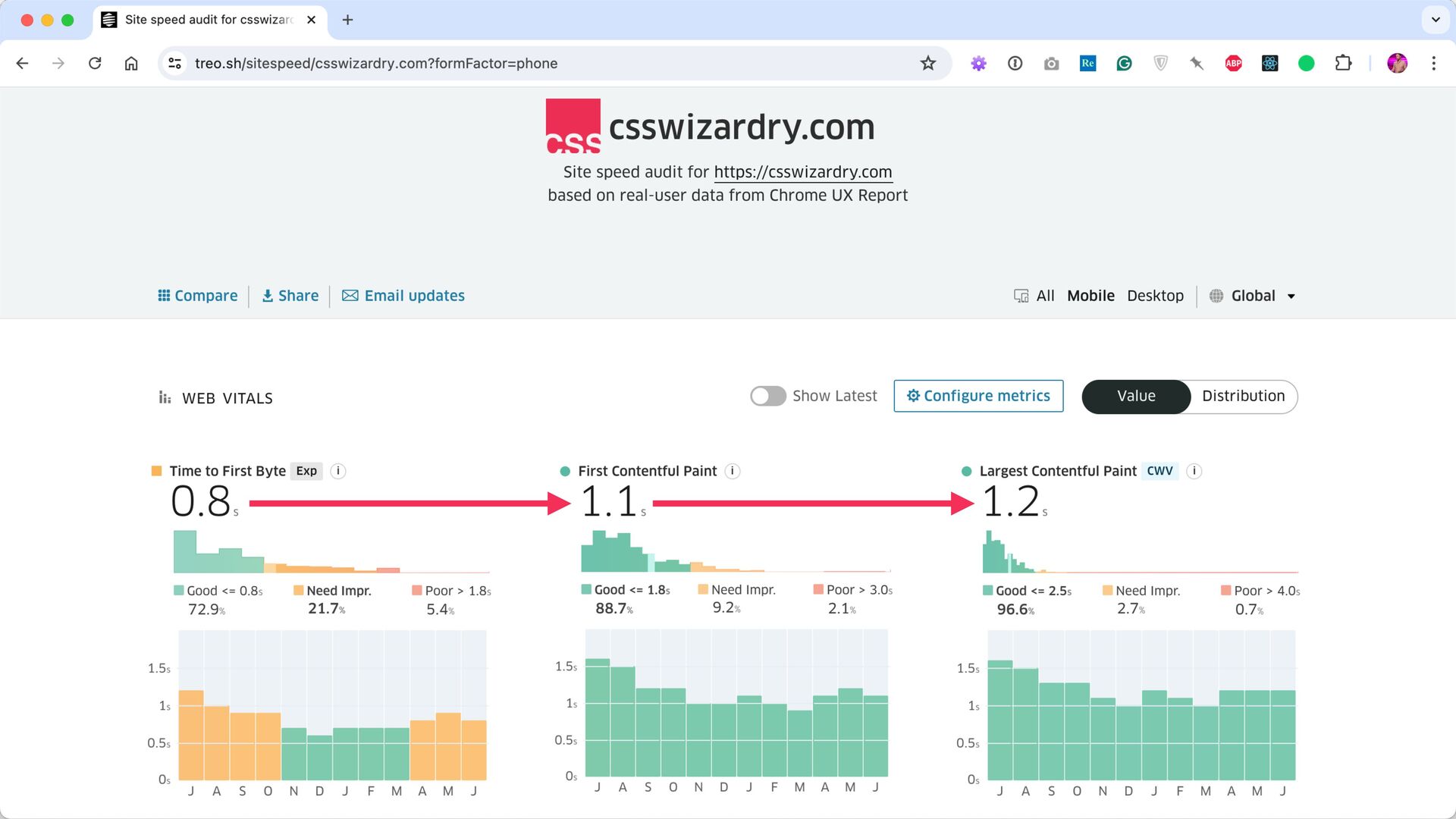Click the 88.7% Good FCP percentage
This screenshot has height=819, width=1456.
pos(614,608)
